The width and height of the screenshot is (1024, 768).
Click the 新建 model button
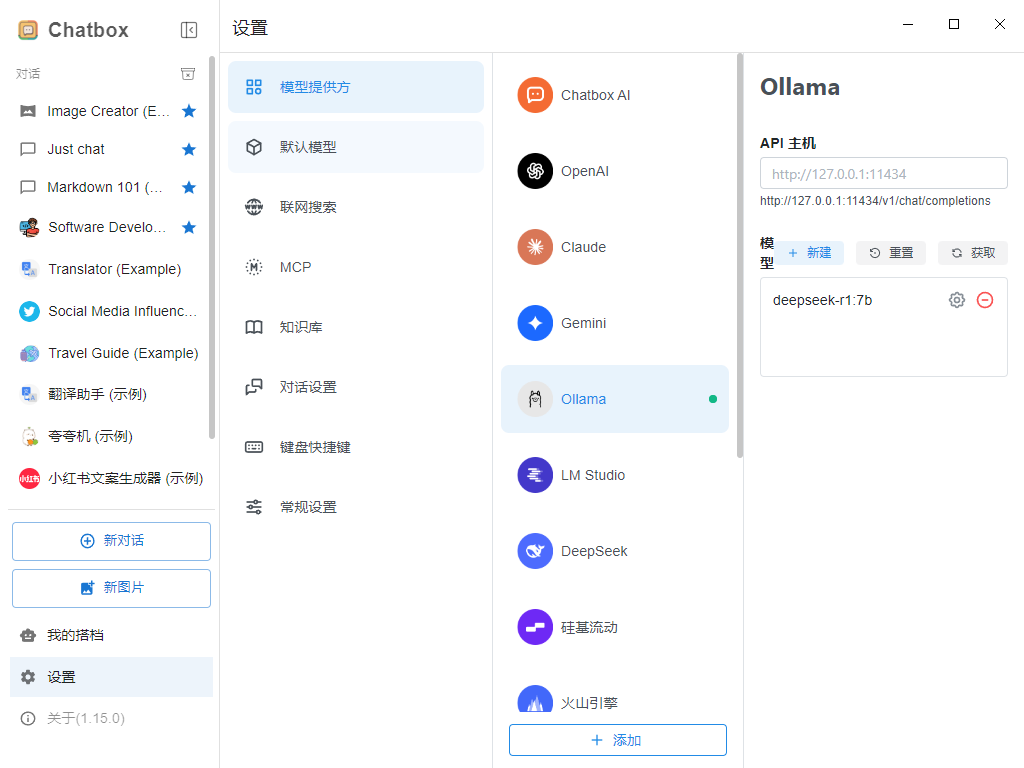coord(811,253)
